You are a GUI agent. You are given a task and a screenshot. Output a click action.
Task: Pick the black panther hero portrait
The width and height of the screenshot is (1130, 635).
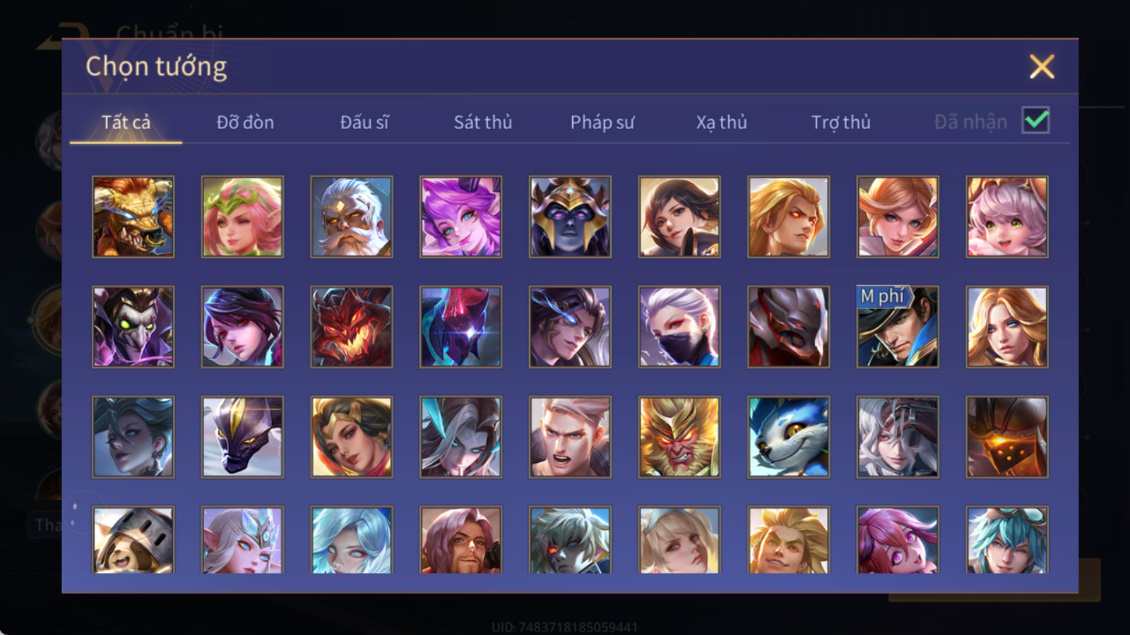click(242, 437)
